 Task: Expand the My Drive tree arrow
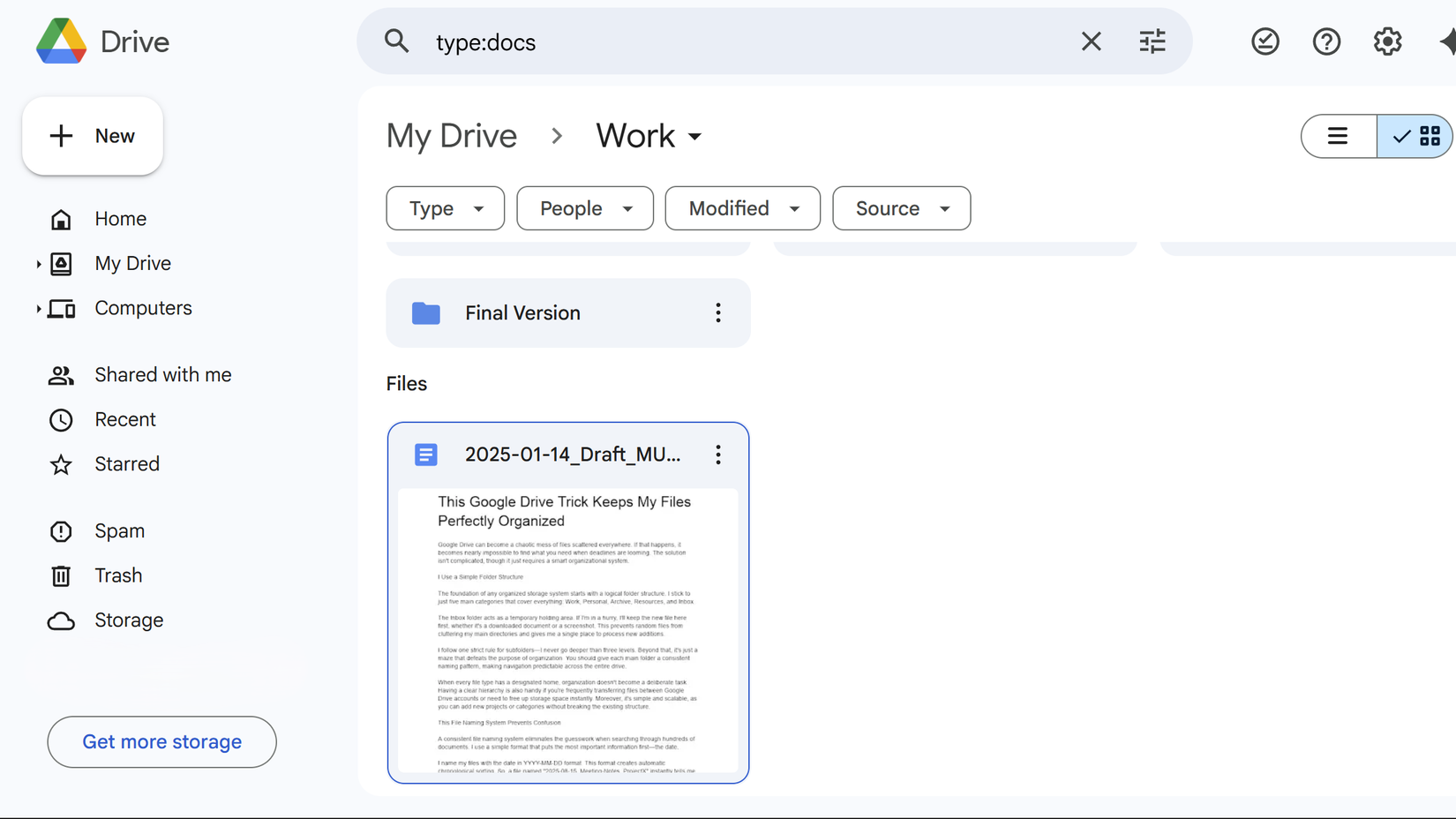[38, 263]
